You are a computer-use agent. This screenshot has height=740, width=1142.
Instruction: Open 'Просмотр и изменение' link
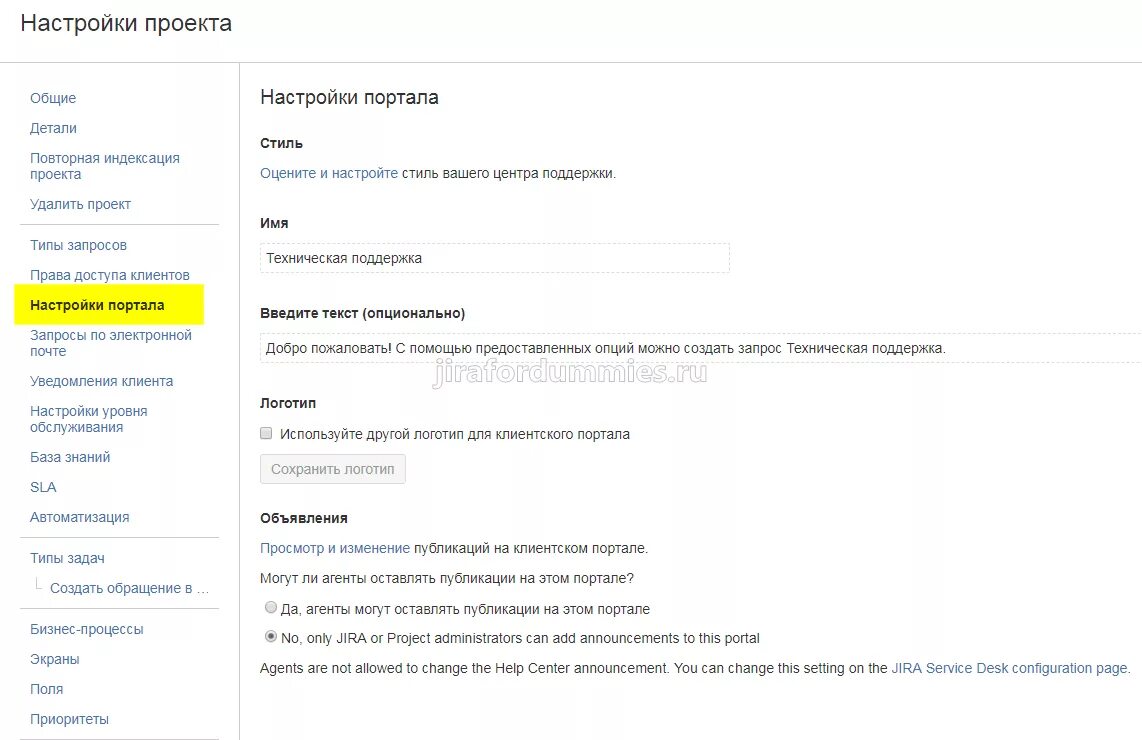click(x=335, y=548)
